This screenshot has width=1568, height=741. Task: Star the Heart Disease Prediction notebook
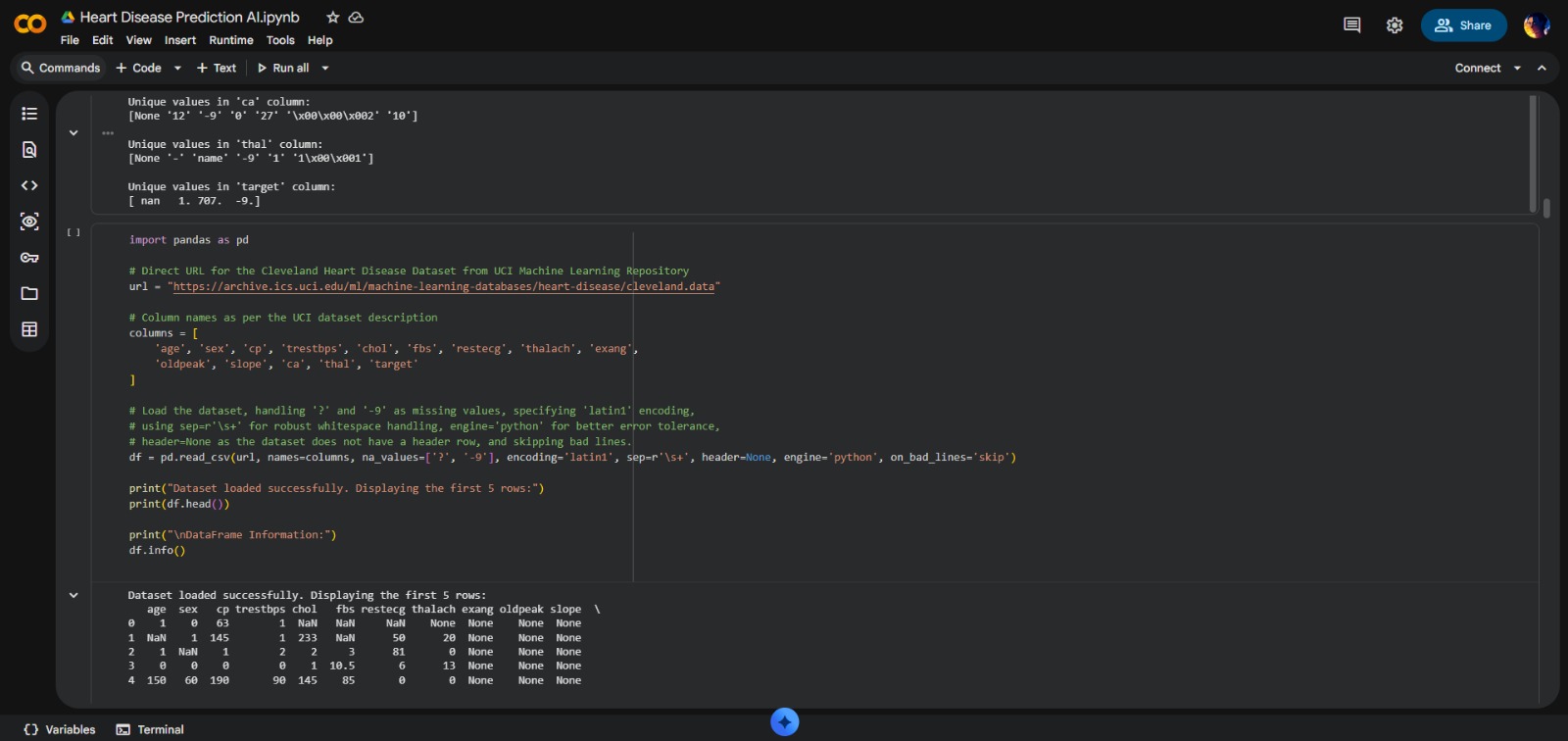[333, 18]
